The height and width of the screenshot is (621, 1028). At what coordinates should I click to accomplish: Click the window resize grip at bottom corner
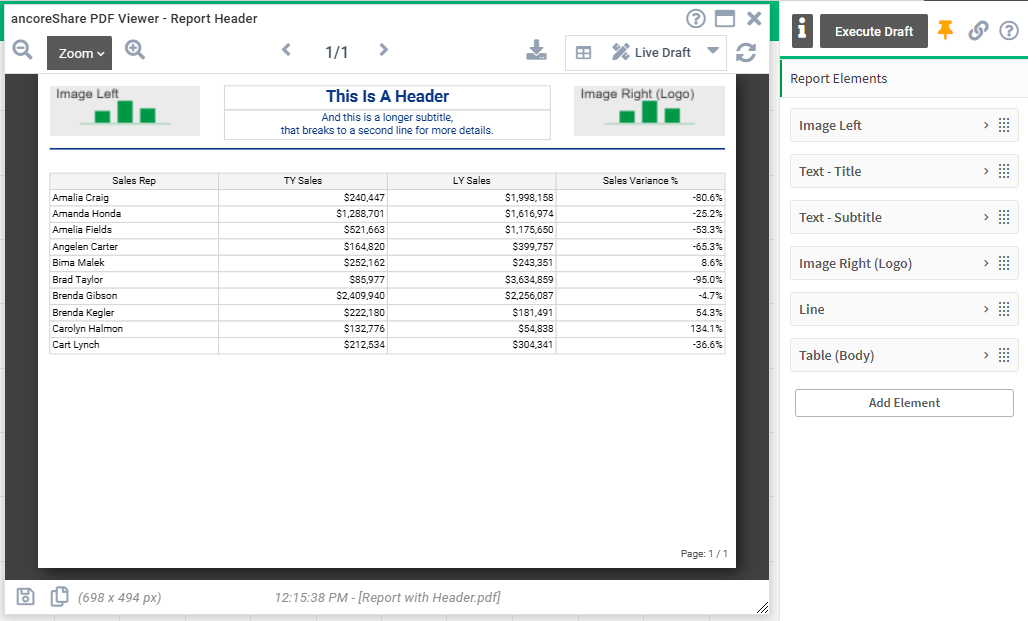click(x=762, y=607)
